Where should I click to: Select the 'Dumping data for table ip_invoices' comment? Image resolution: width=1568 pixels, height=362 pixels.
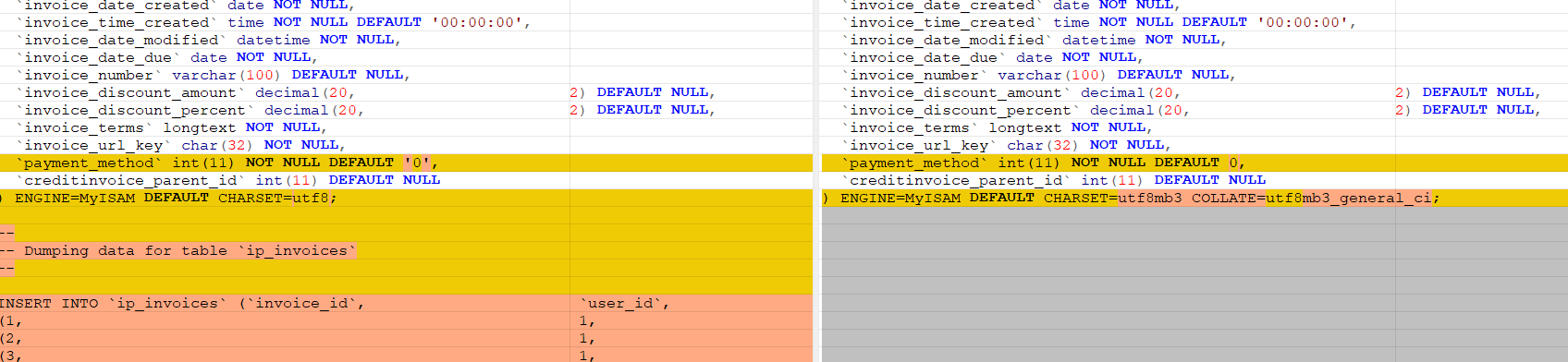(x=190, y=250)
